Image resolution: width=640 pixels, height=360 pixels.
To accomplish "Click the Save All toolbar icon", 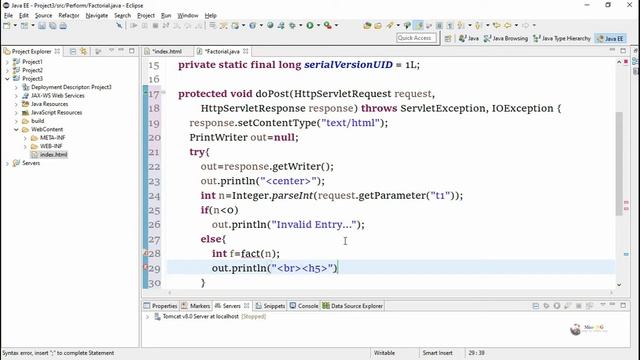I will [x=53, y=25].
